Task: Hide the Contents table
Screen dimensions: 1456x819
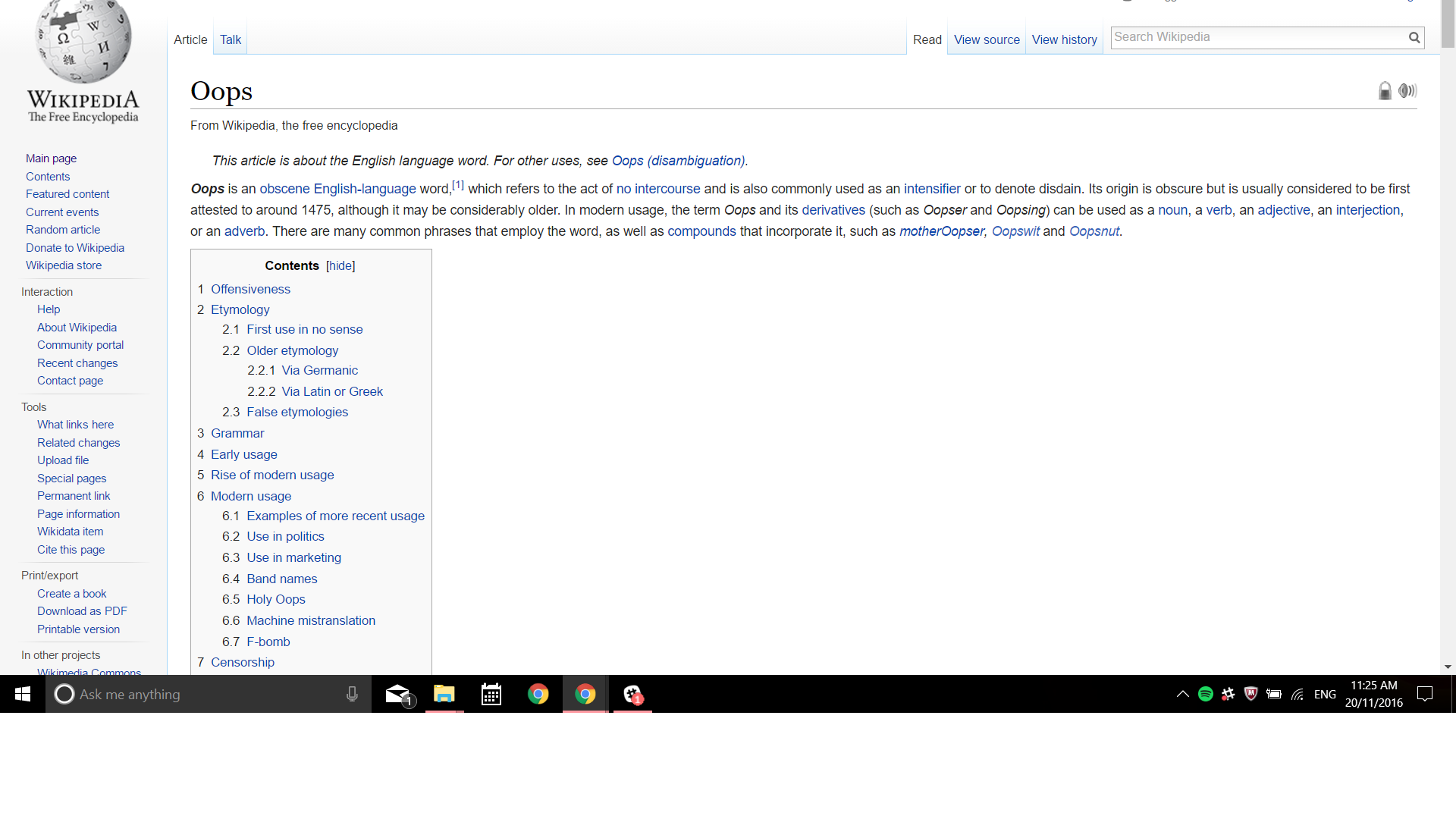Action: 340,265
